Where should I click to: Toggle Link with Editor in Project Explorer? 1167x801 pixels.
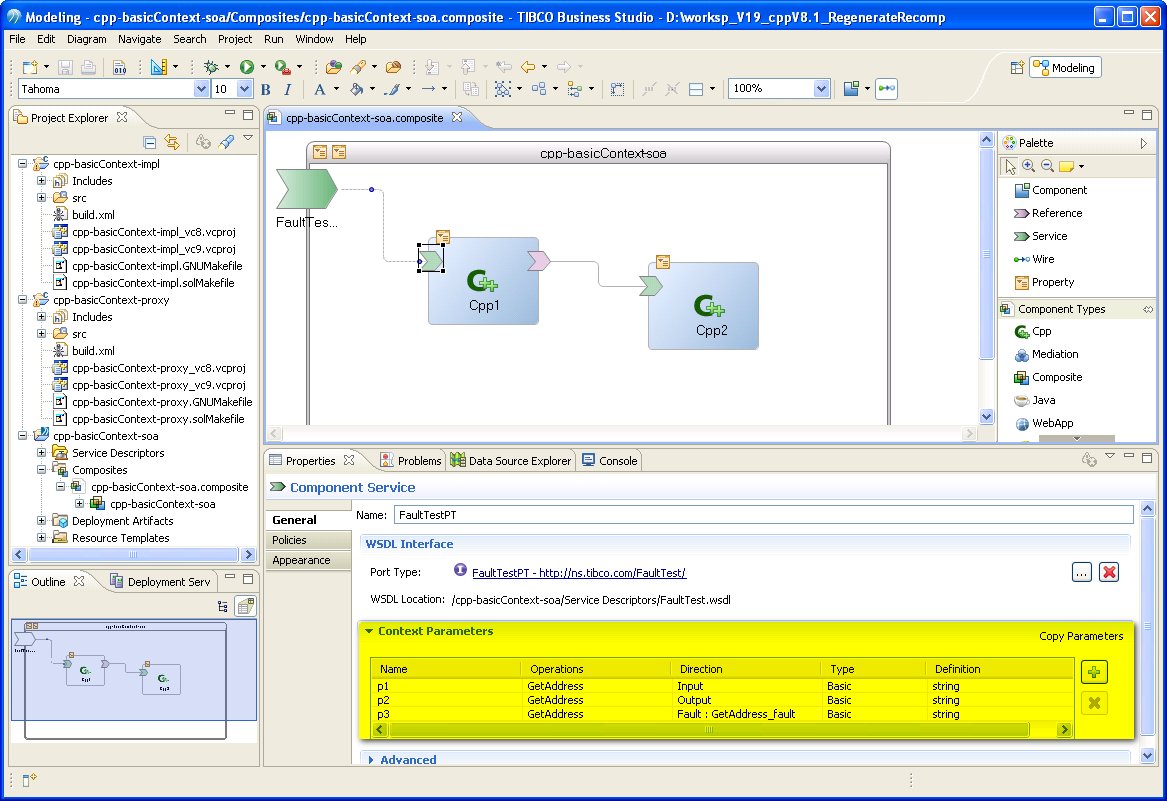pos(172,143)
